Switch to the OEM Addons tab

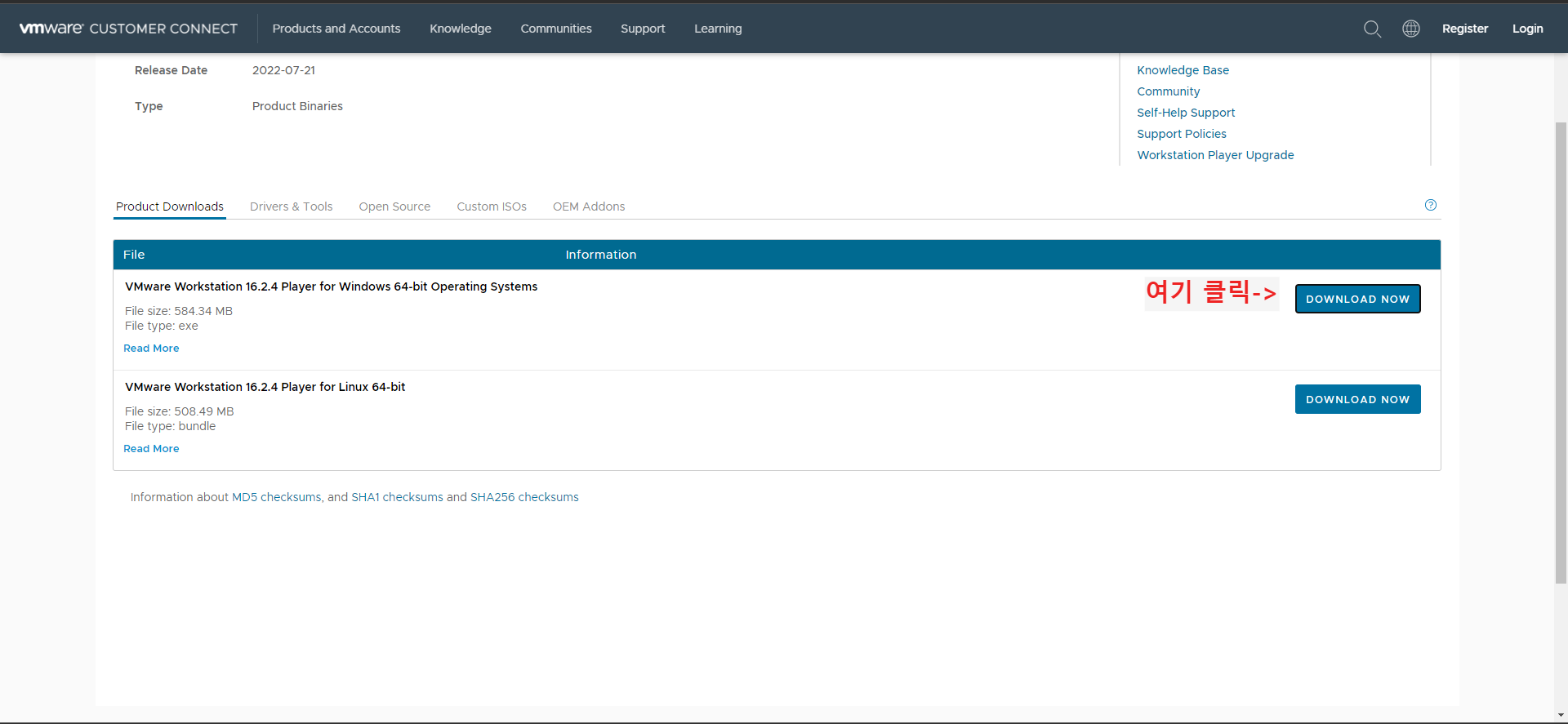pyautogui.click(x=589, y=207)
